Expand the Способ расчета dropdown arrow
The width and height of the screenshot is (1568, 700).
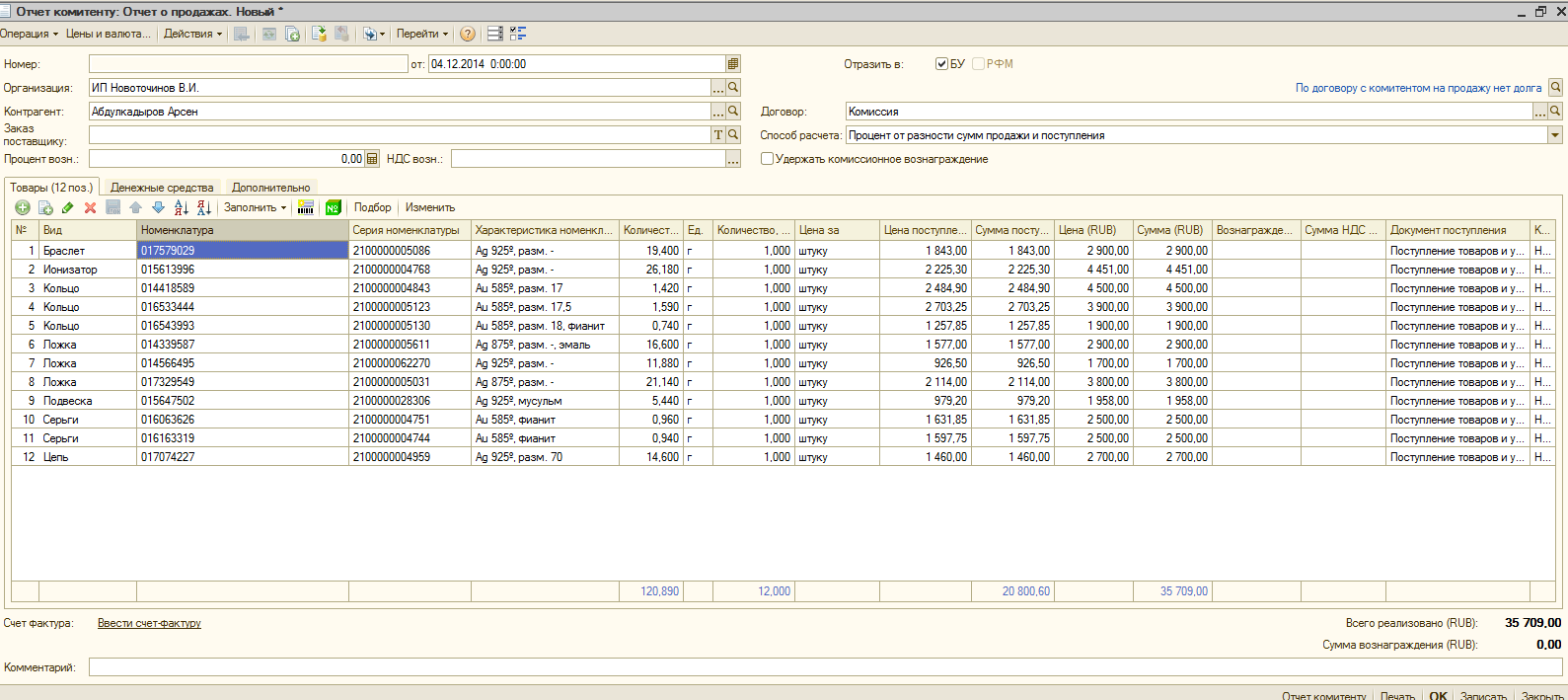point(1555,135)
